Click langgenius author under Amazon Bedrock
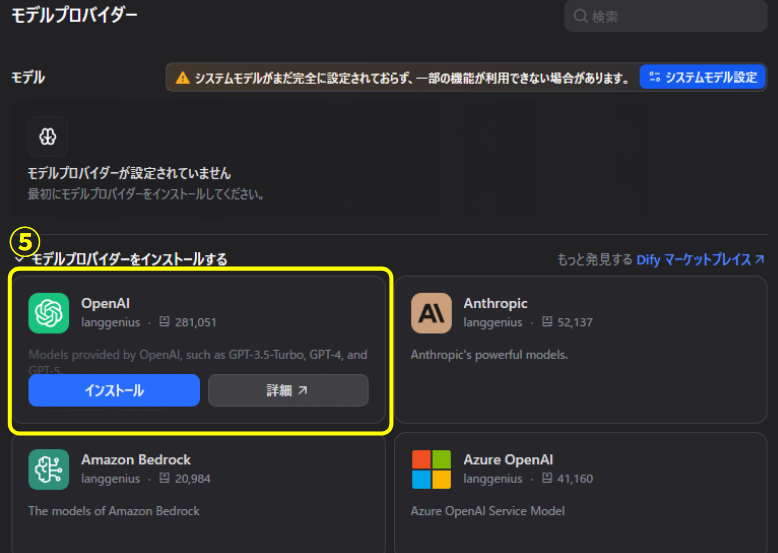This screenshot has width=778, height=553. pyautogui.click(x=111, y=479)
